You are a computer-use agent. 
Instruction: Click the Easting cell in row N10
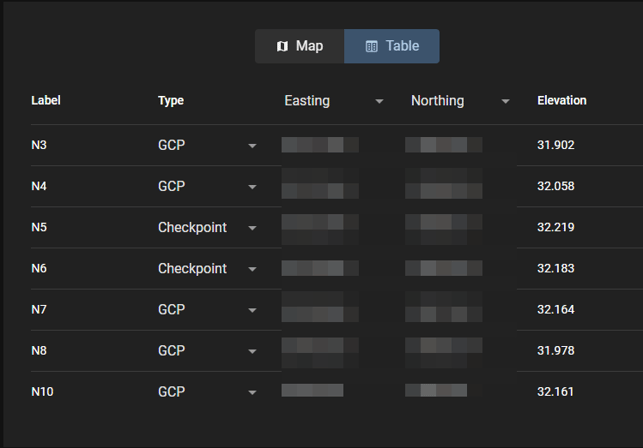tap(312, 390)
